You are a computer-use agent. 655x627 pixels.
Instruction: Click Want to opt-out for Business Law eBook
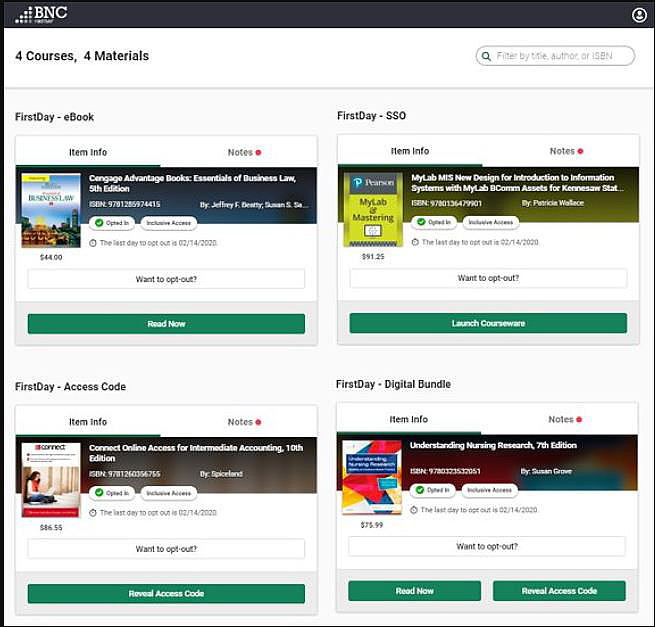click(x=166, y=279)
